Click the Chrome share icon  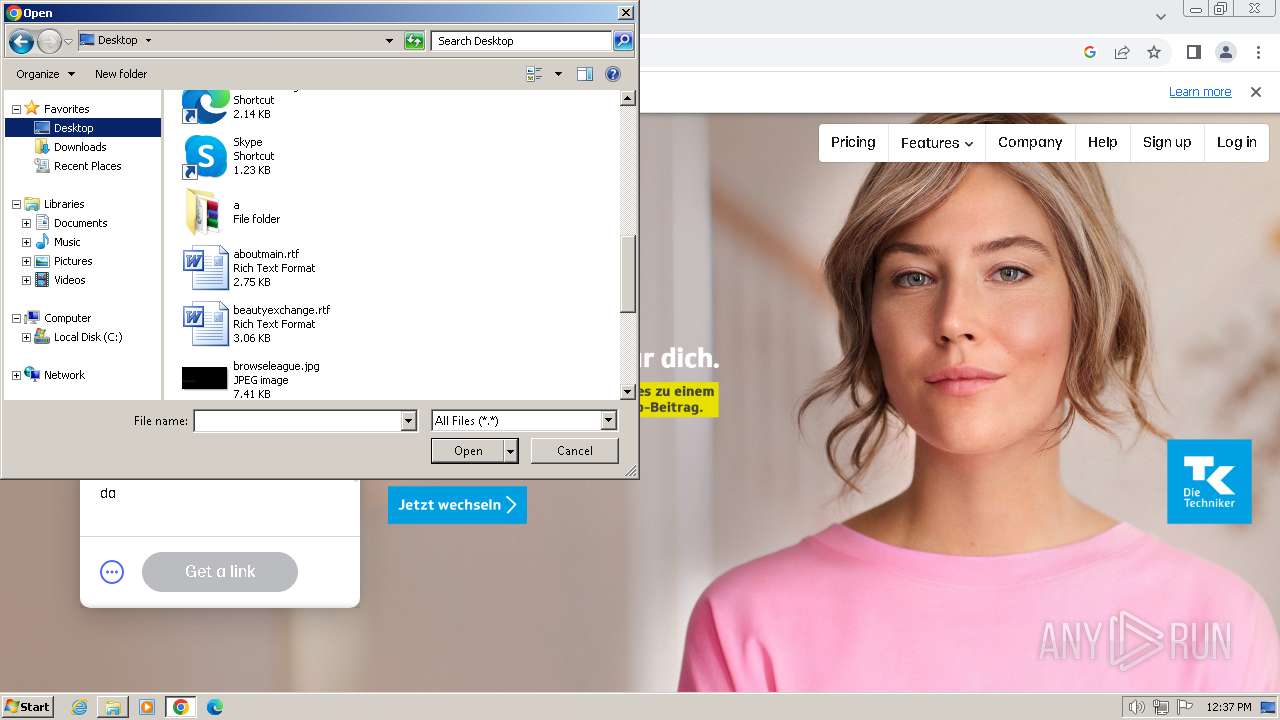point(1122,52)
